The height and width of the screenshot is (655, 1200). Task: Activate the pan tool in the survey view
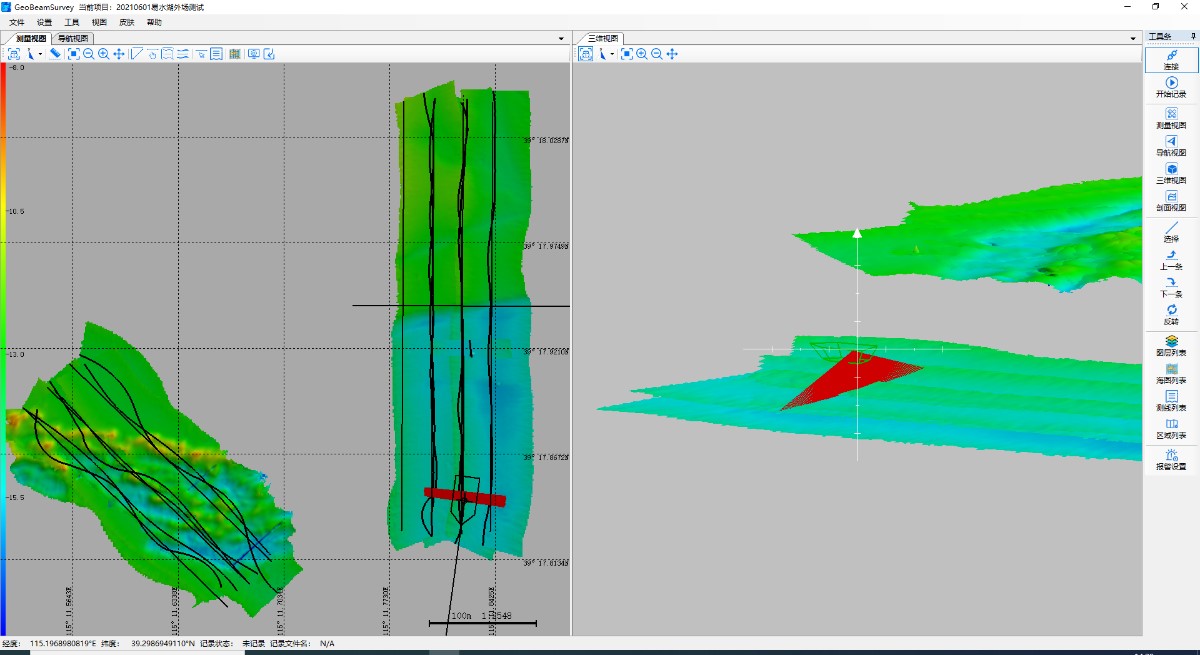coord(119,54)
